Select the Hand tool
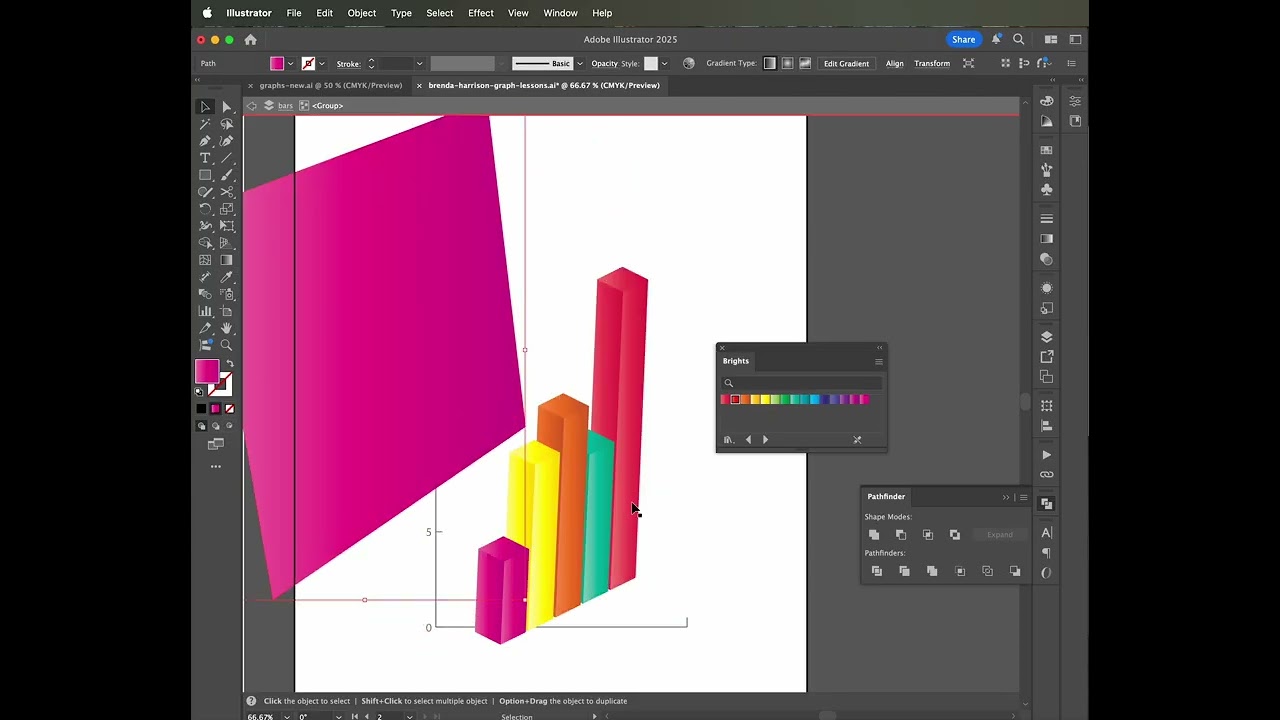This screenshot has width=1280, height=720. [227, 328]
